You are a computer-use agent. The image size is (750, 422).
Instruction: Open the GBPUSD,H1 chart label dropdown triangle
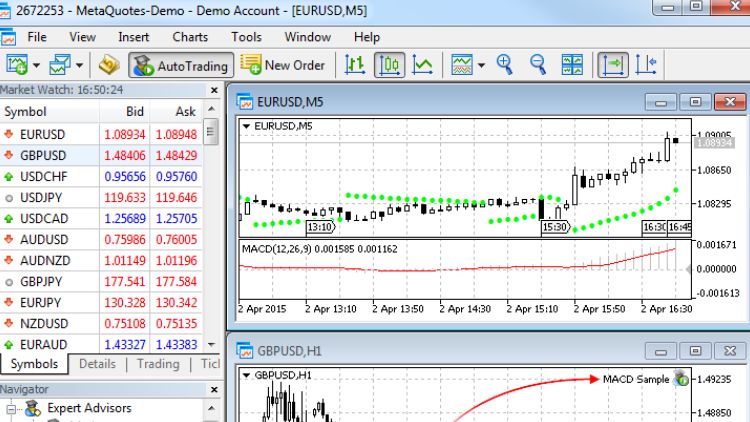tap(246, 376)
